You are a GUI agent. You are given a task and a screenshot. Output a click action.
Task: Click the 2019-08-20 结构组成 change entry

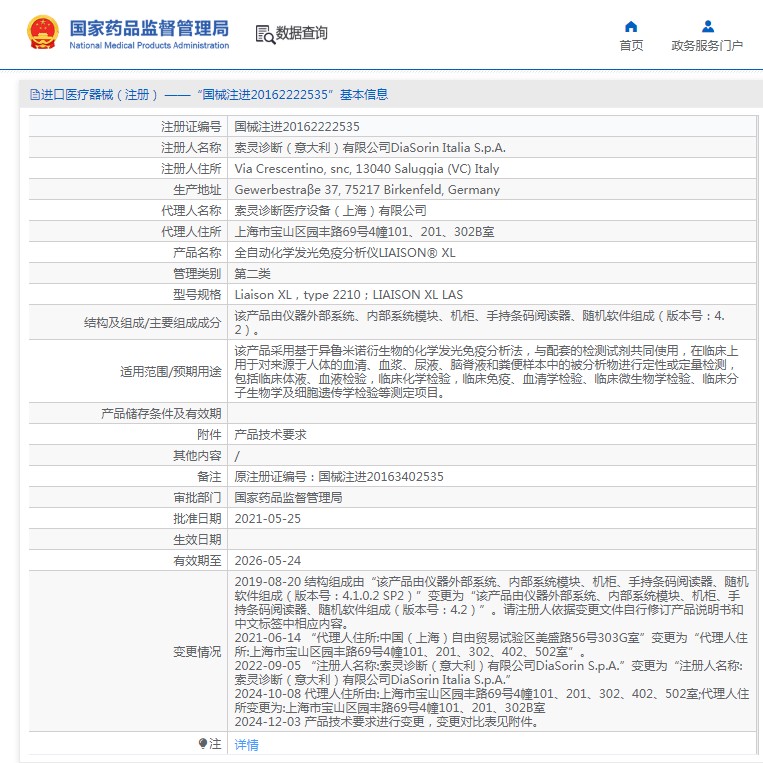coord(491,602)
